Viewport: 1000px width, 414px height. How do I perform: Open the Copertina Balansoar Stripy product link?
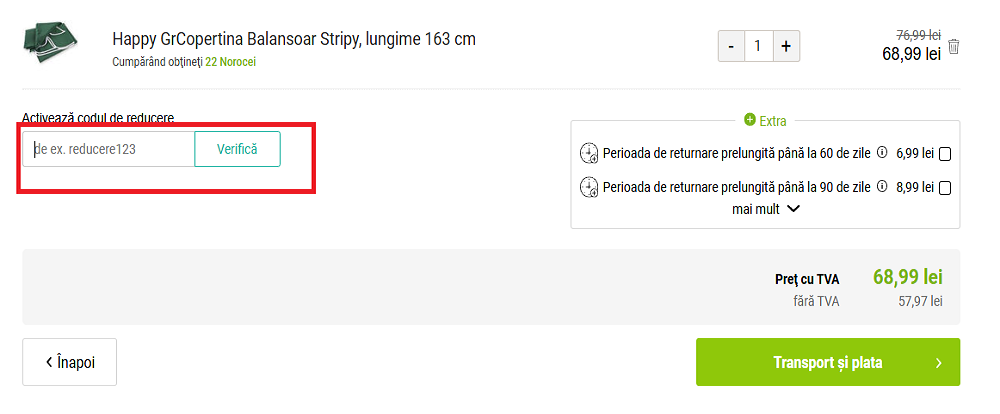294,39
